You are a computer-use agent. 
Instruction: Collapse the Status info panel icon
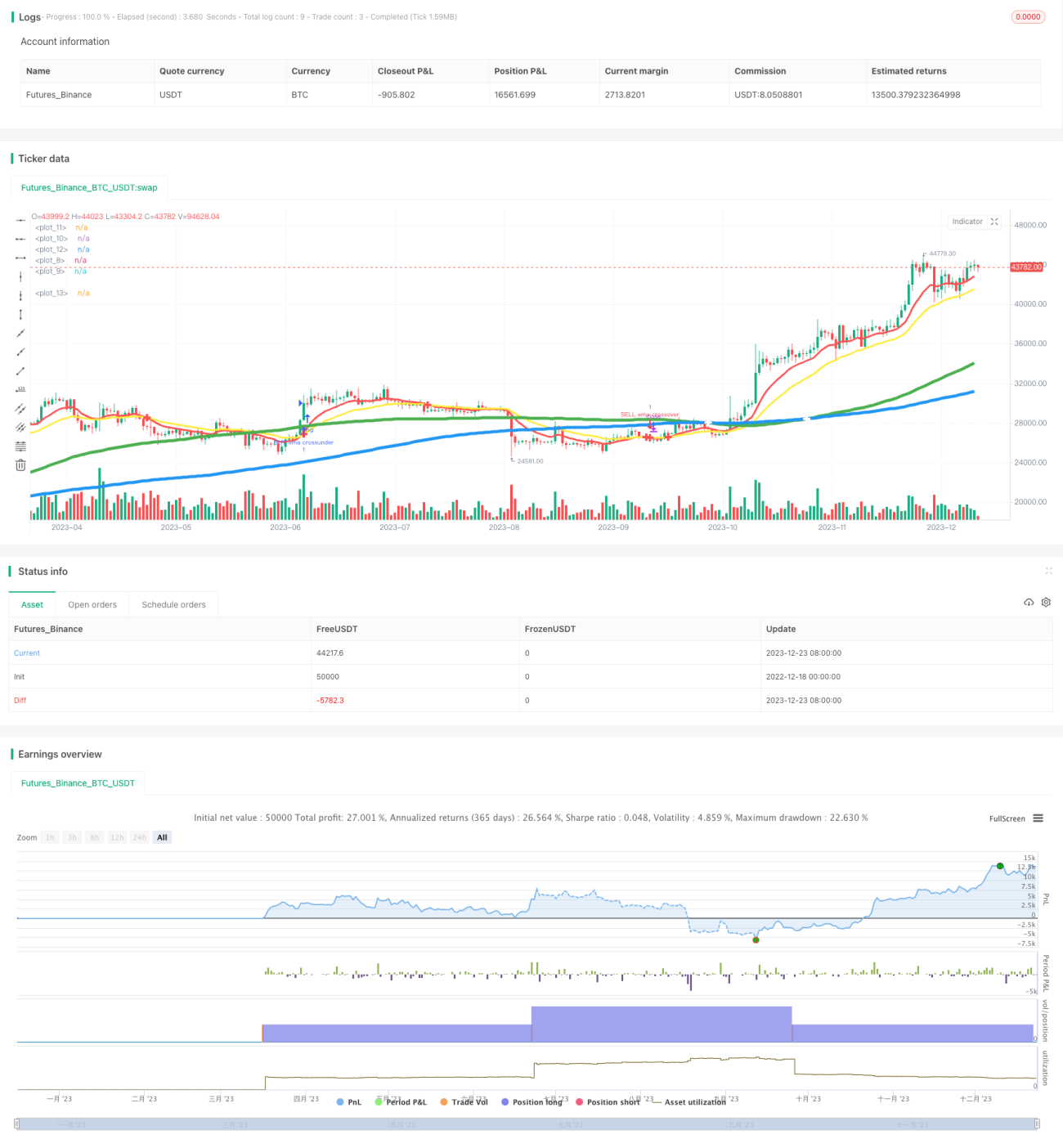tap(1048, 571)
